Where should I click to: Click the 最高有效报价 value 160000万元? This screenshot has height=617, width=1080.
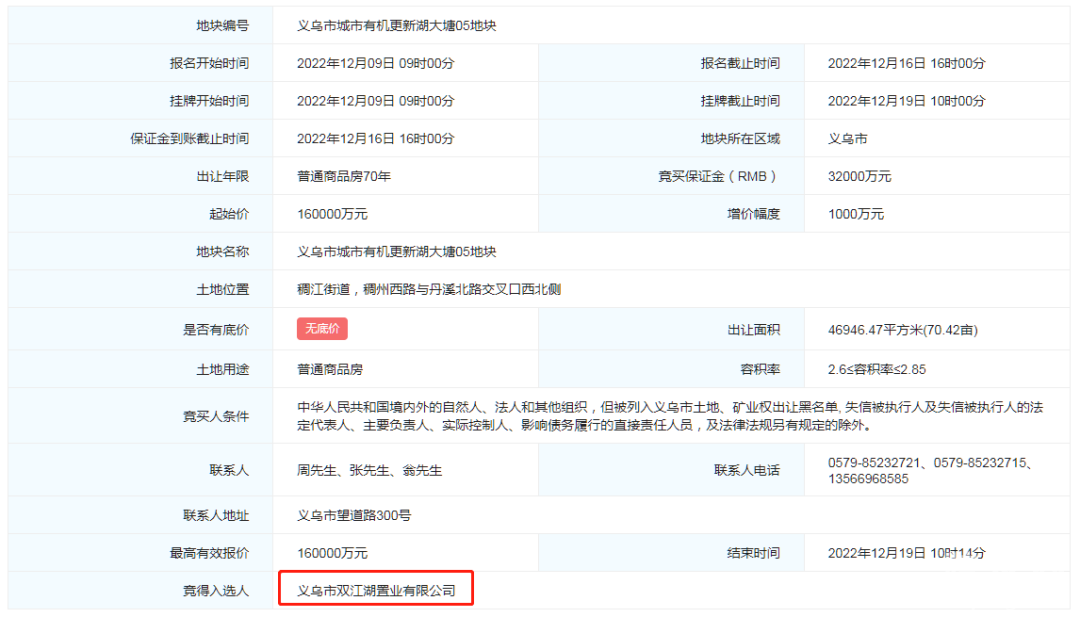tap(332, 553)
